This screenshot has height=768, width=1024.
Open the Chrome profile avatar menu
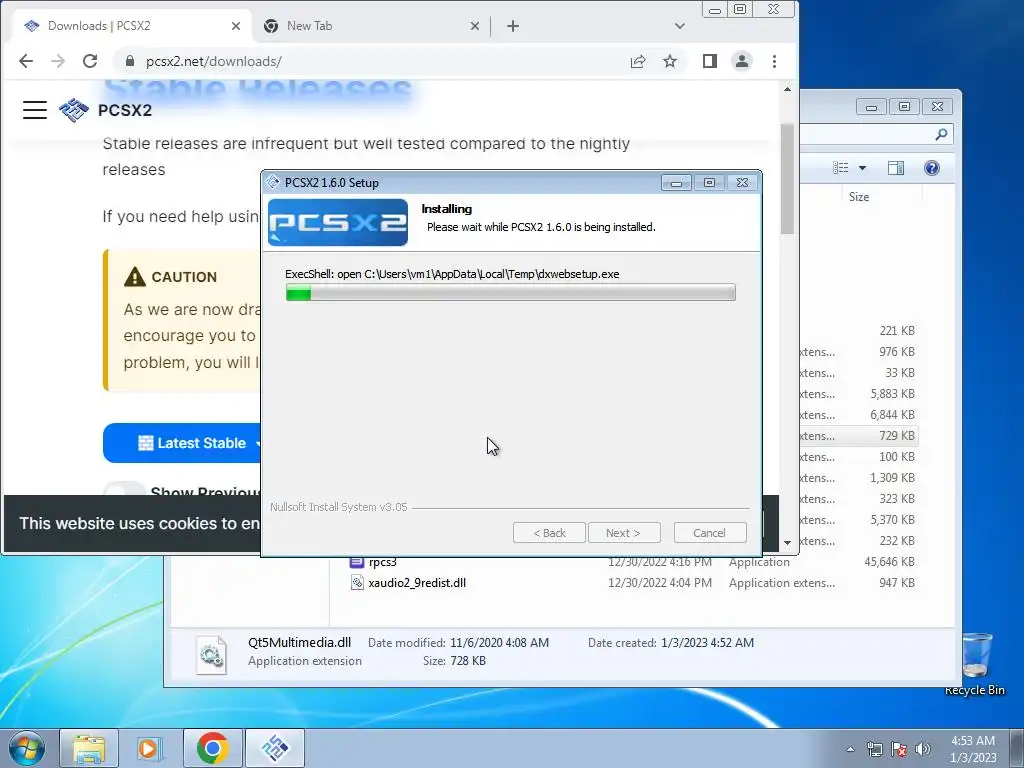[742, 61]
